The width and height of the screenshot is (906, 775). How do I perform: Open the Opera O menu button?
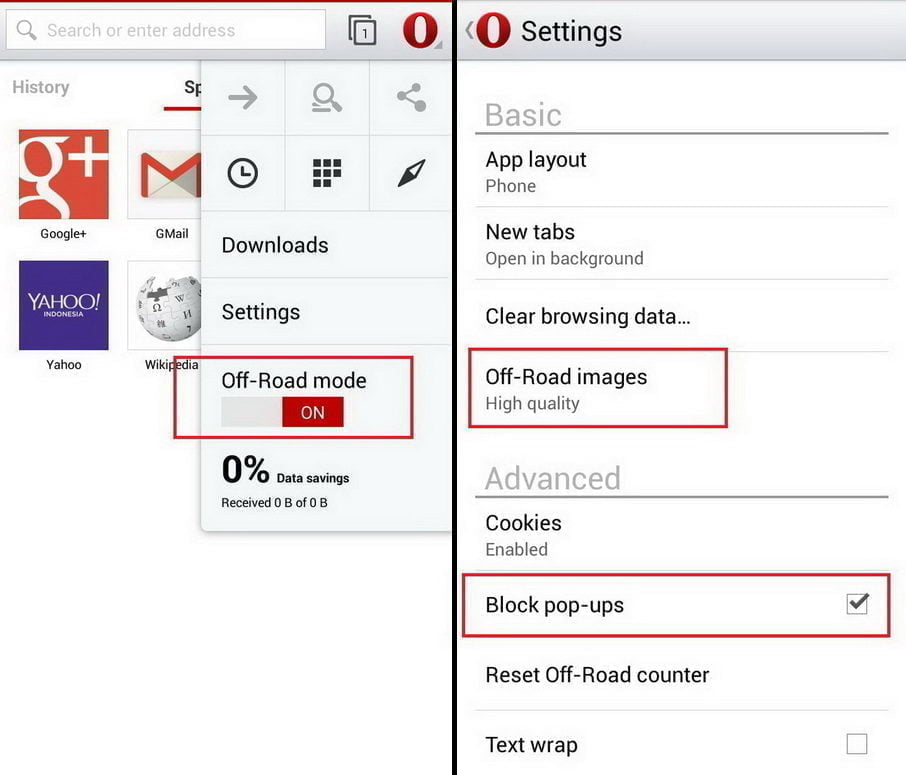point(421,30)
